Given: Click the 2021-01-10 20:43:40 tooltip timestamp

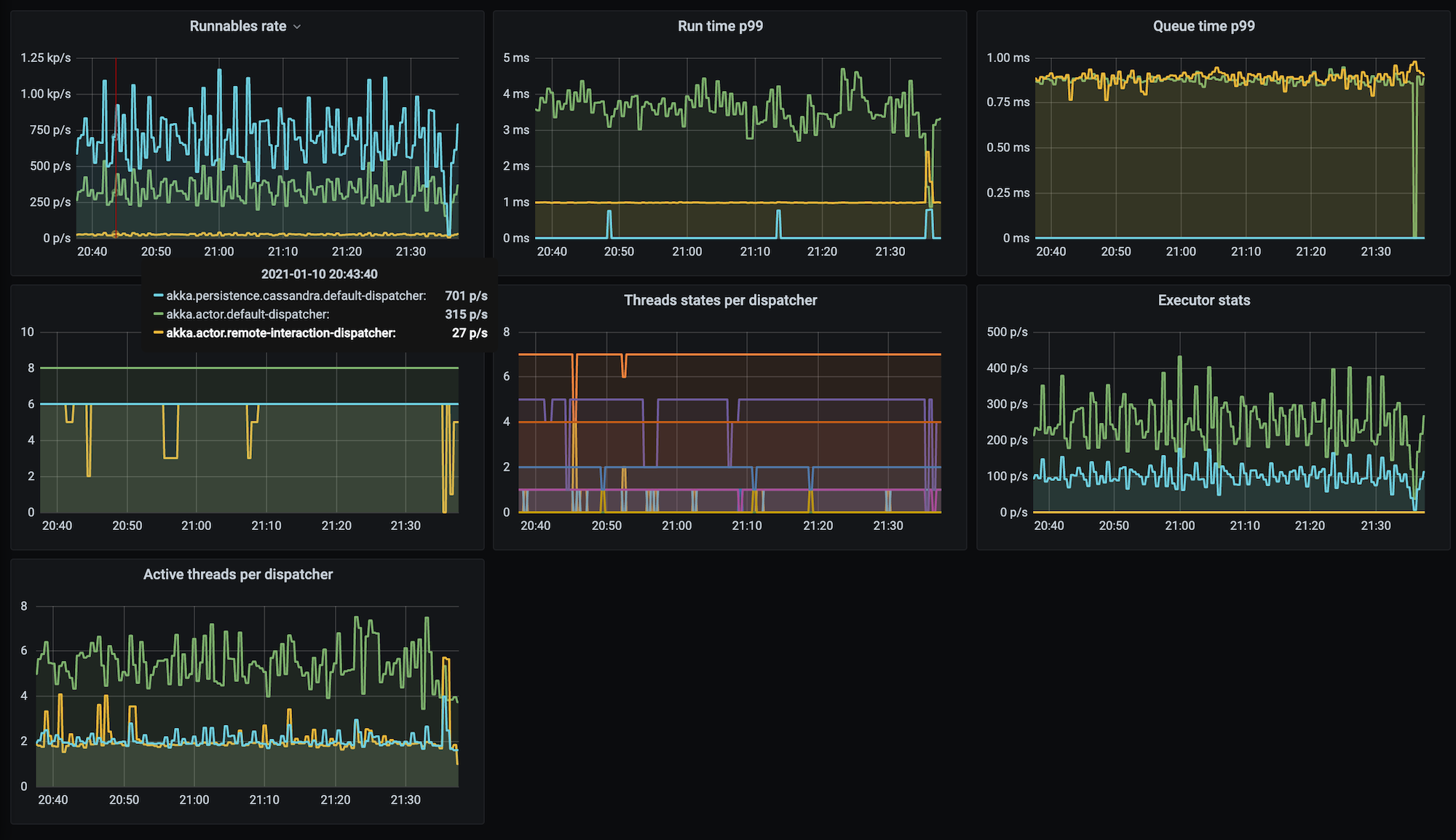Looking at the screenshot, I should point(319,274).
